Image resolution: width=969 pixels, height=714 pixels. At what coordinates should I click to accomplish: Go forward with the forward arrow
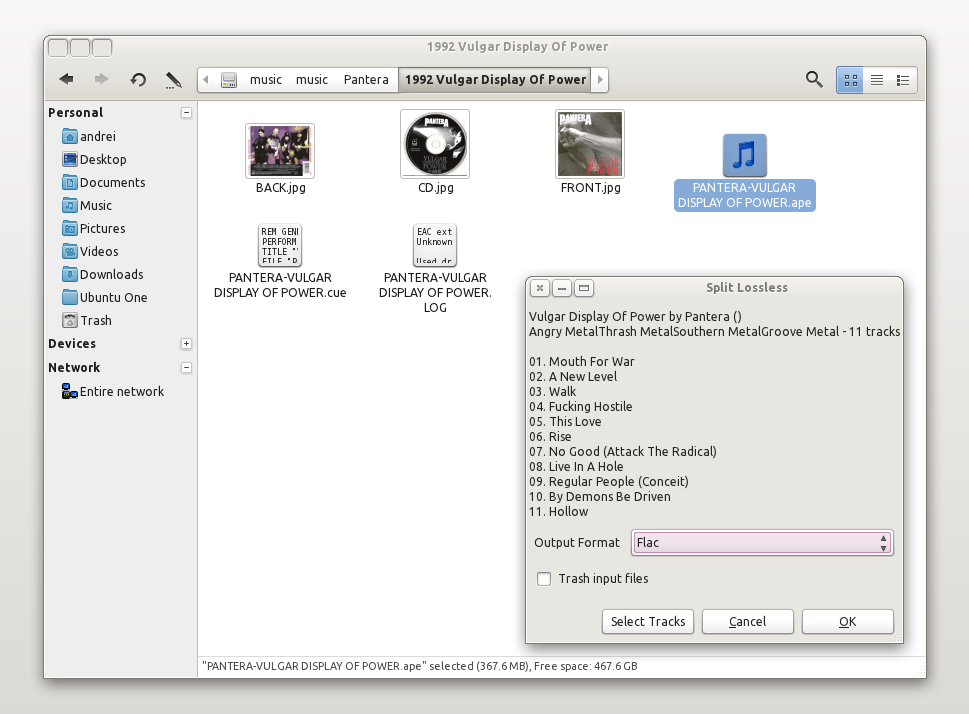tap(101, 79)
